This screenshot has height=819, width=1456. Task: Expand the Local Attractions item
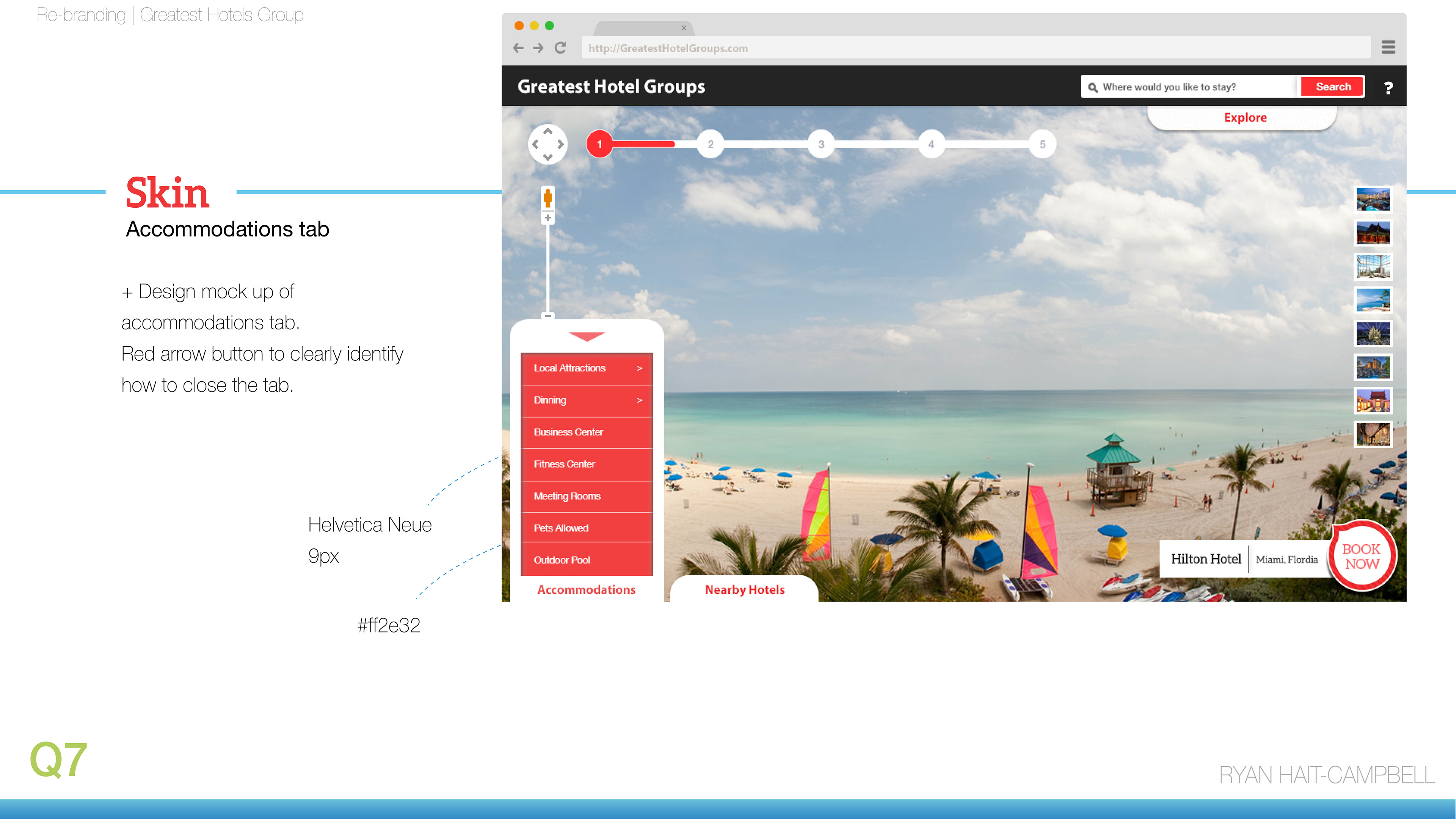(586, 368)
